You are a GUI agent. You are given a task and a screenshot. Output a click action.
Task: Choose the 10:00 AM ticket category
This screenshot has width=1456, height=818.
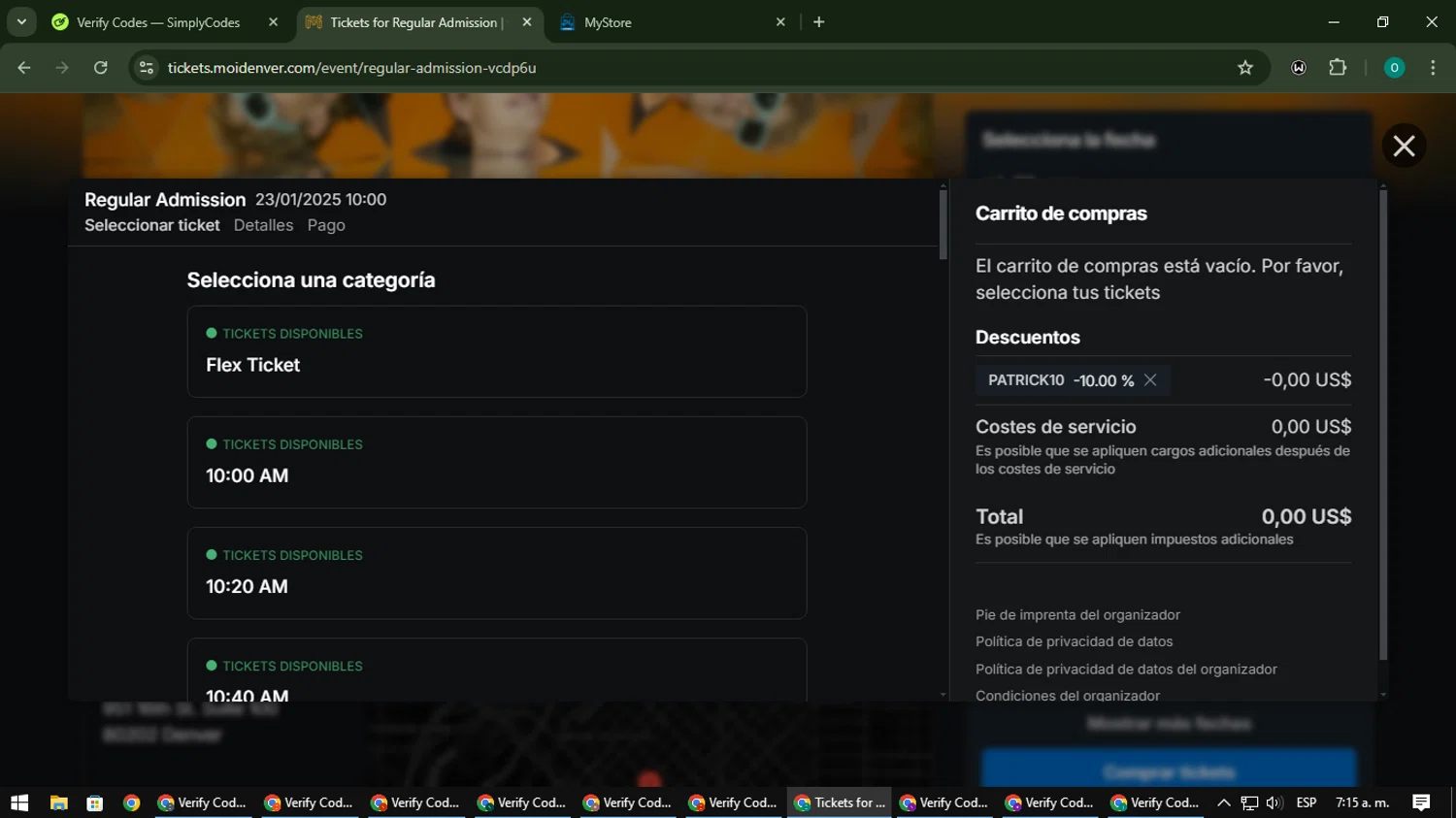coord(497,462)
